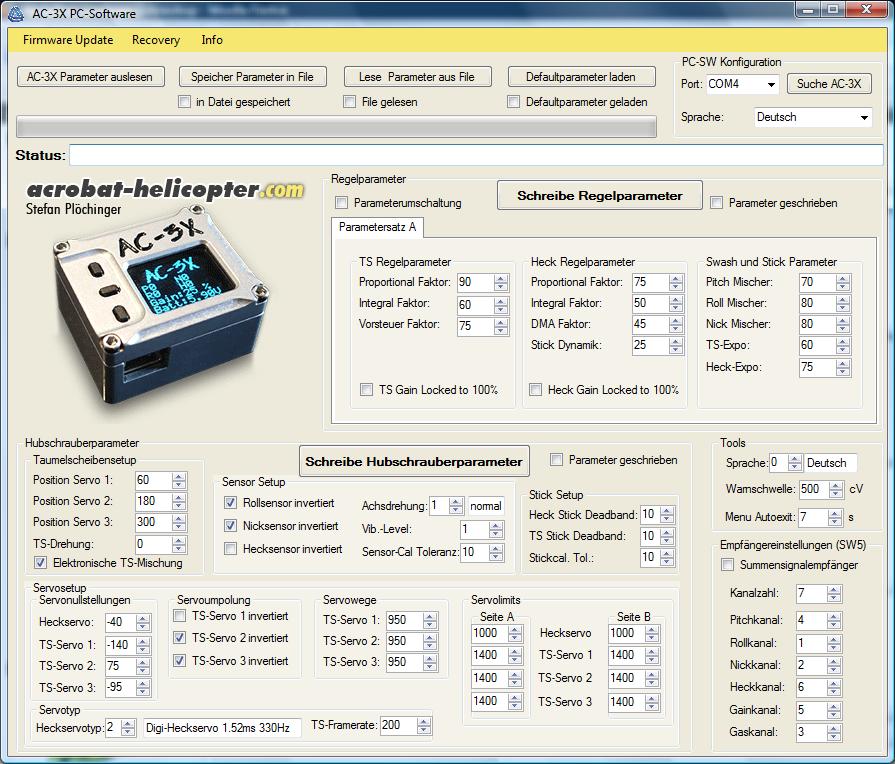Viewport: 895px width, 764px height.
Task: Select the Parametersatz A tab
Action: 378,228
